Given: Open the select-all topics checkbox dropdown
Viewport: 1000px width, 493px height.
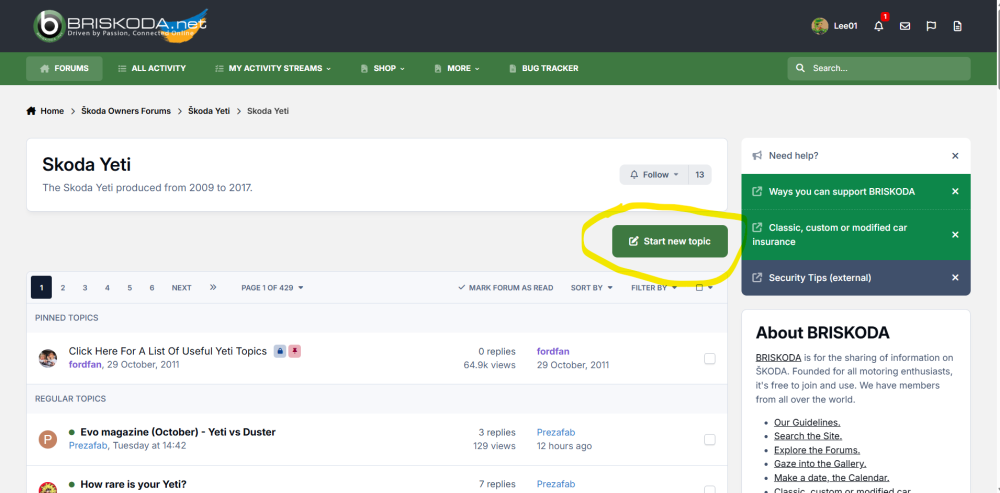Looking at the screenshot, I should [x=703, y=288].
